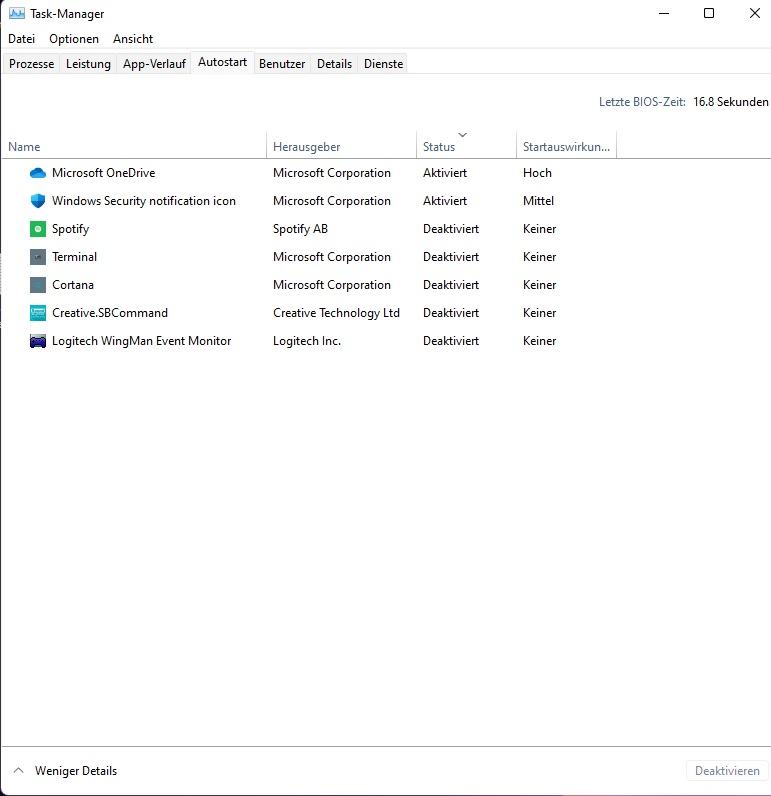Switch to the Leistung tab
Viewport: 771px width, 796px height.
pyautogui.click(x=88, y=64)
